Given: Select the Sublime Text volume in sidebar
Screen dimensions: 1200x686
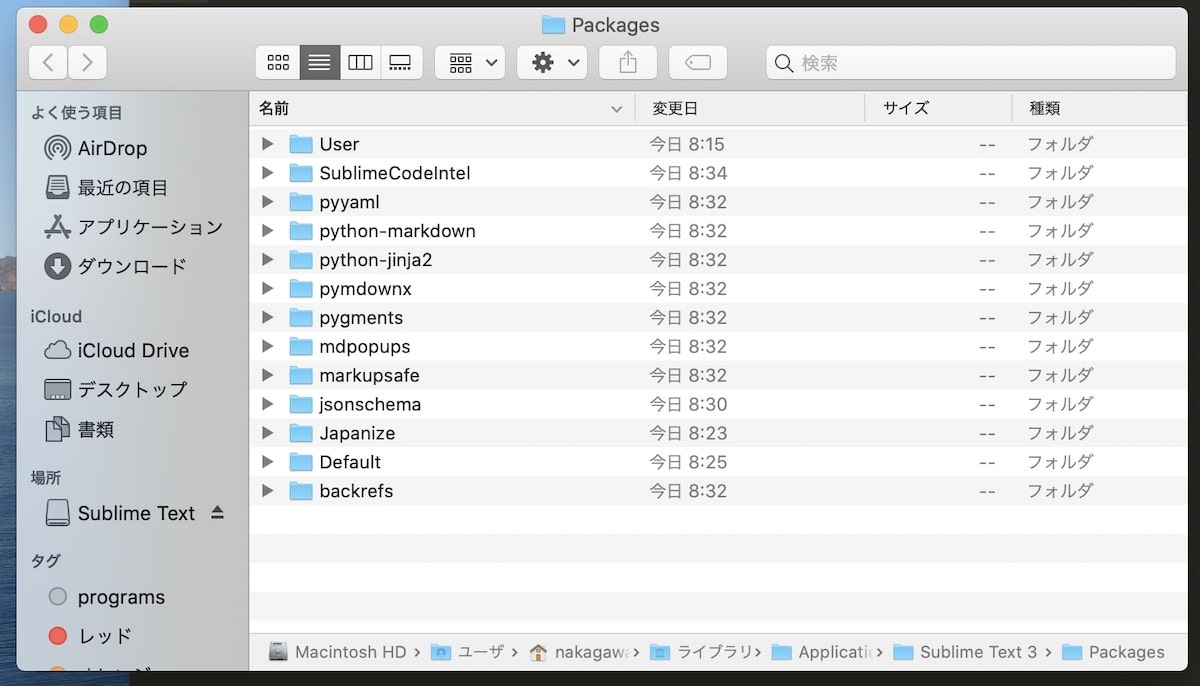Looking at the screenshot, I should pos(120,513).
